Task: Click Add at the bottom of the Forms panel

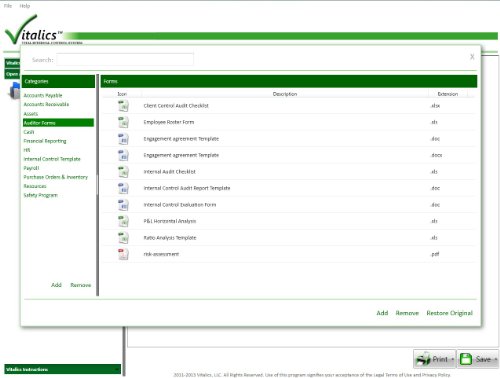Action: [x=382, y=313]
